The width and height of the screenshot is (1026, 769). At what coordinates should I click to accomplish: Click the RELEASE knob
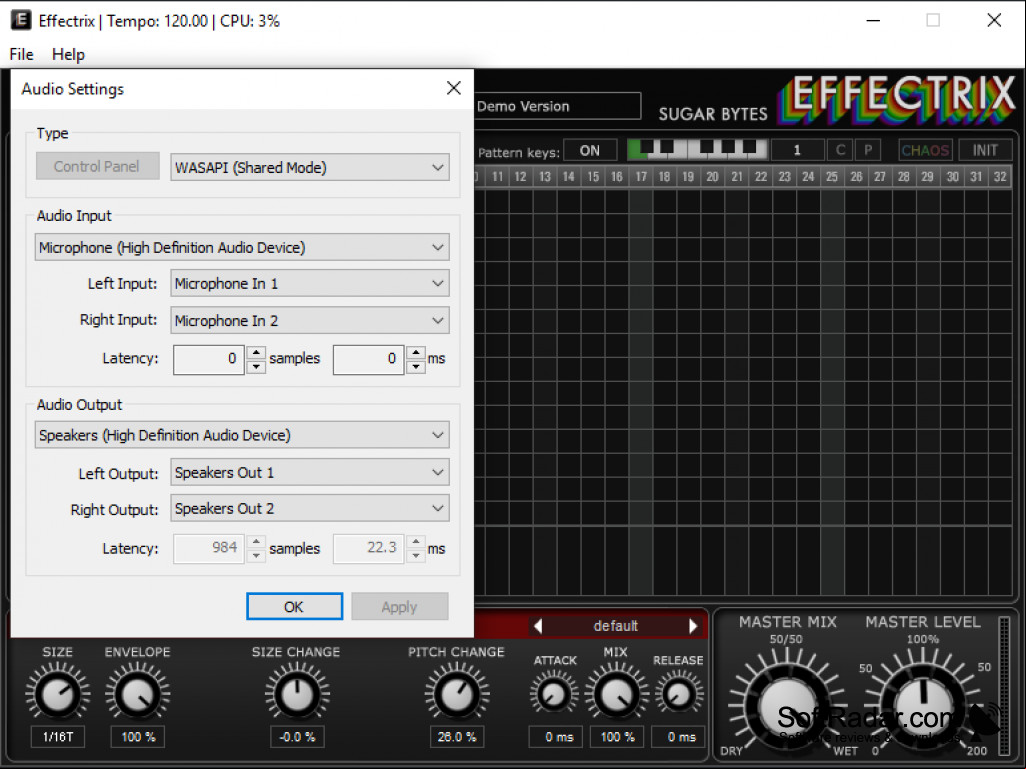click(x=679, y=694)
